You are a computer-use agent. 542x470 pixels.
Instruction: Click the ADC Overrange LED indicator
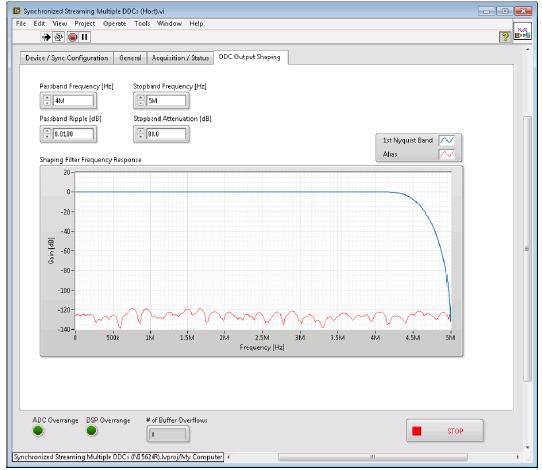[38, 431]
